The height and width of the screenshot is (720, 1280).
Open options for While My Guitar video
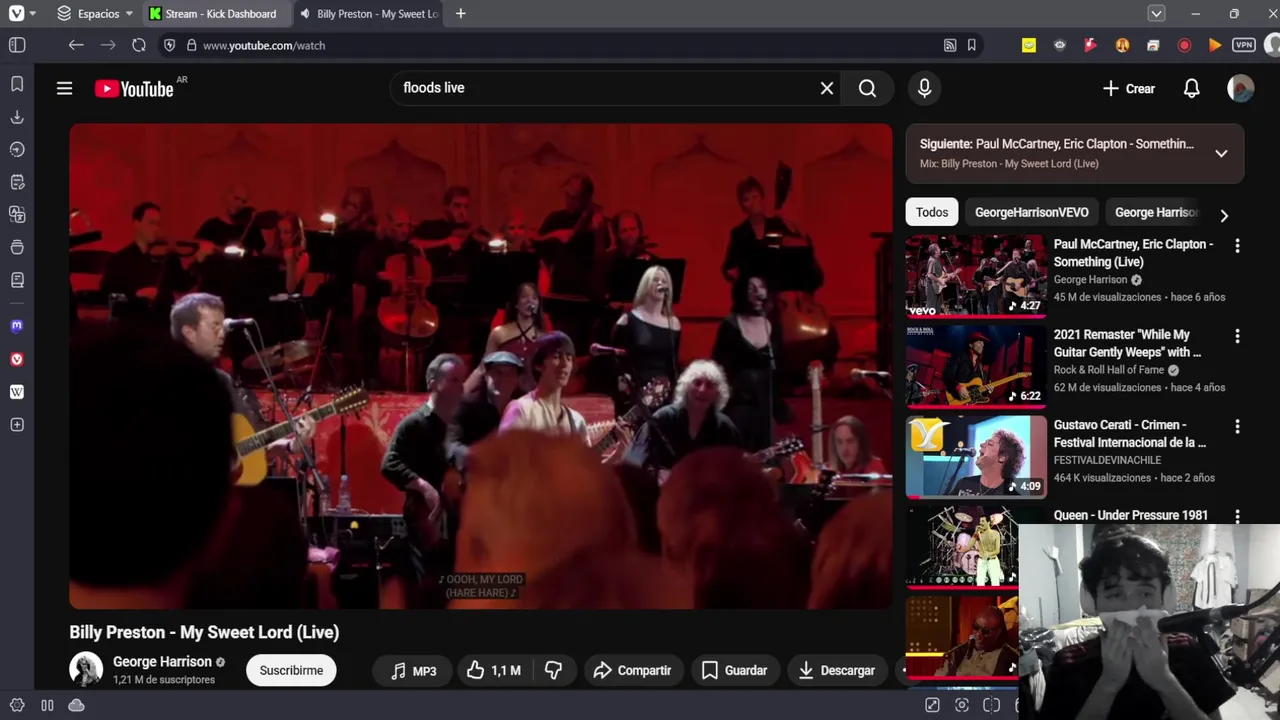[x=1237, y=336]
